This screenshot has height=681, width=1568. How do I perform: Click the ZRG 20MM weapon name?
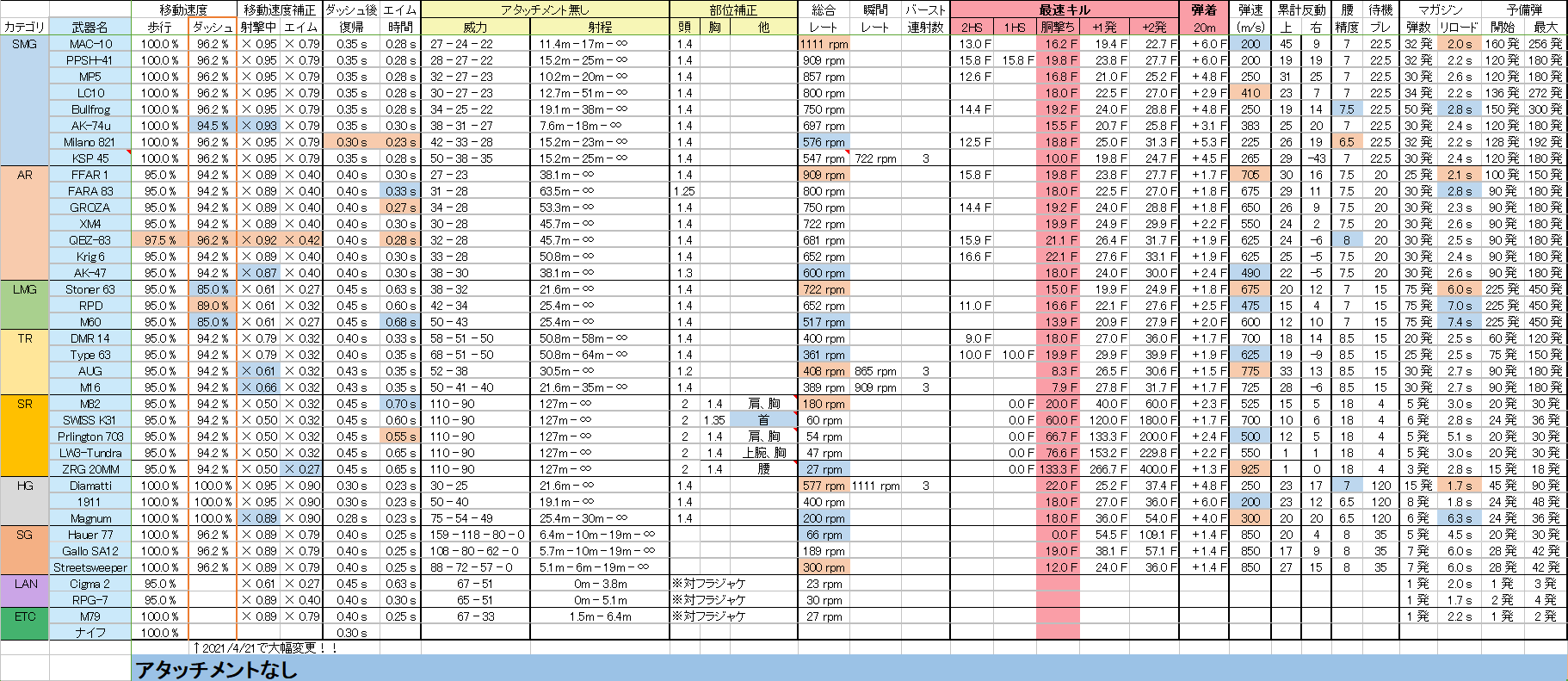click(x=90, y=469)
